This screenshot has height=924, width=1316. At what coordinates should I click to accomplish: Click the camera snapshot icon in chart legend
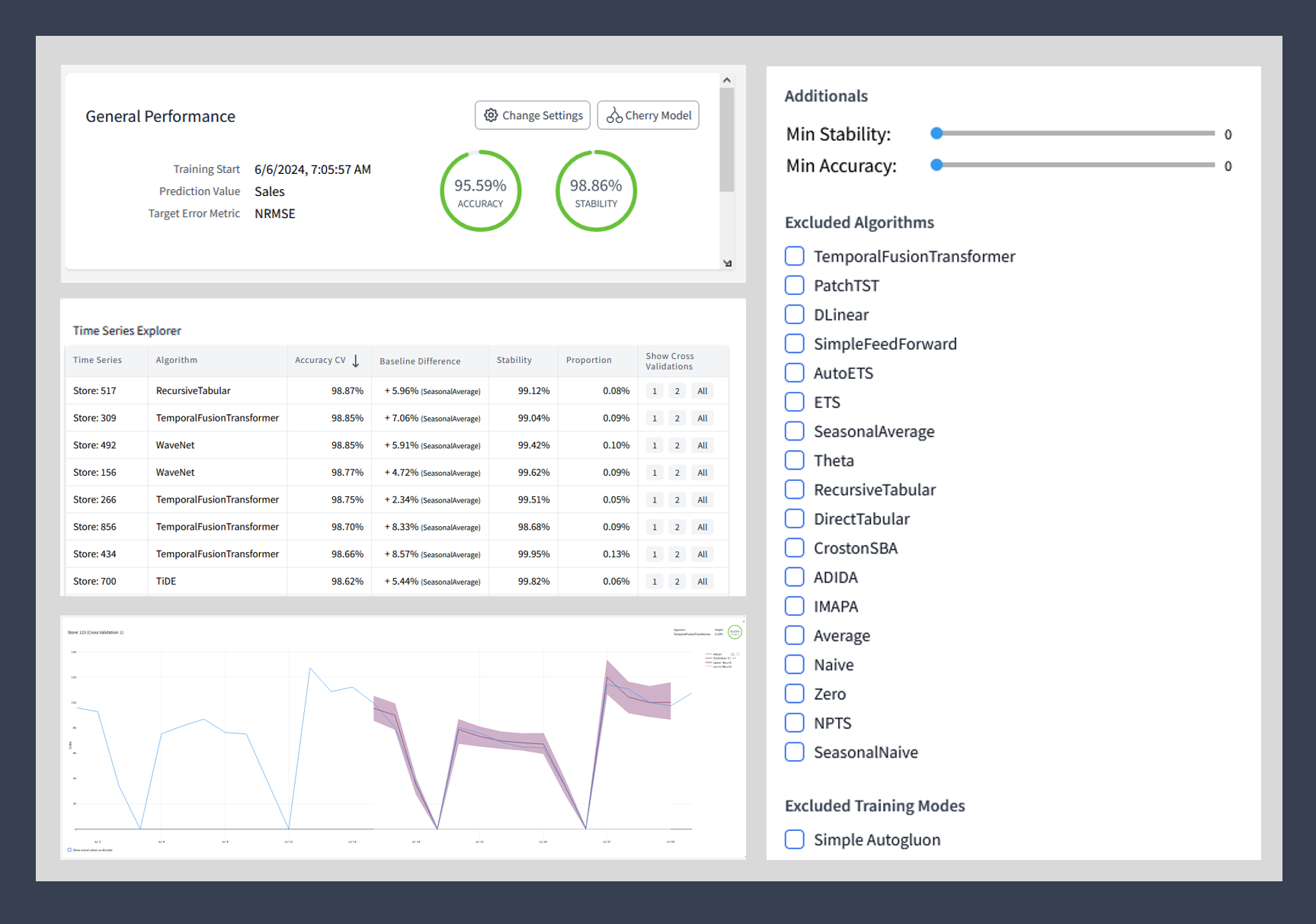coord(732,654)
